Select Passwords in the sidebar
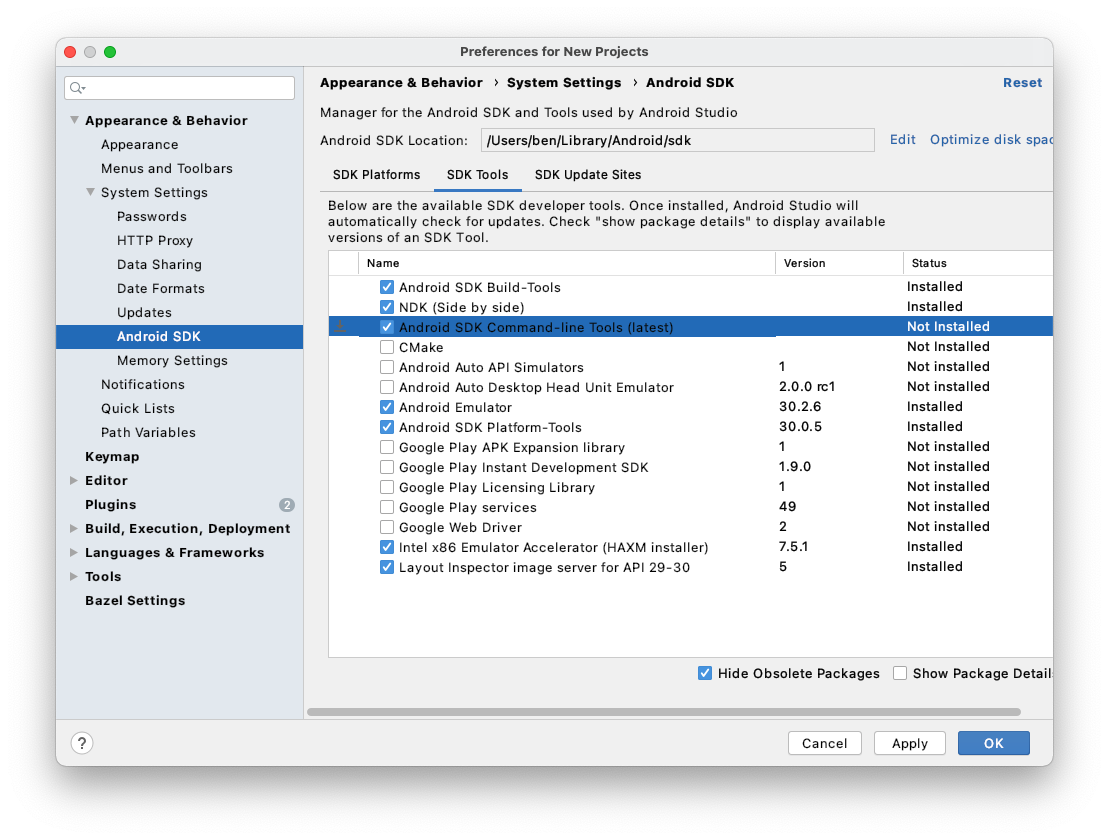This screenshot has height=840, width=1109. coord(152,216)
